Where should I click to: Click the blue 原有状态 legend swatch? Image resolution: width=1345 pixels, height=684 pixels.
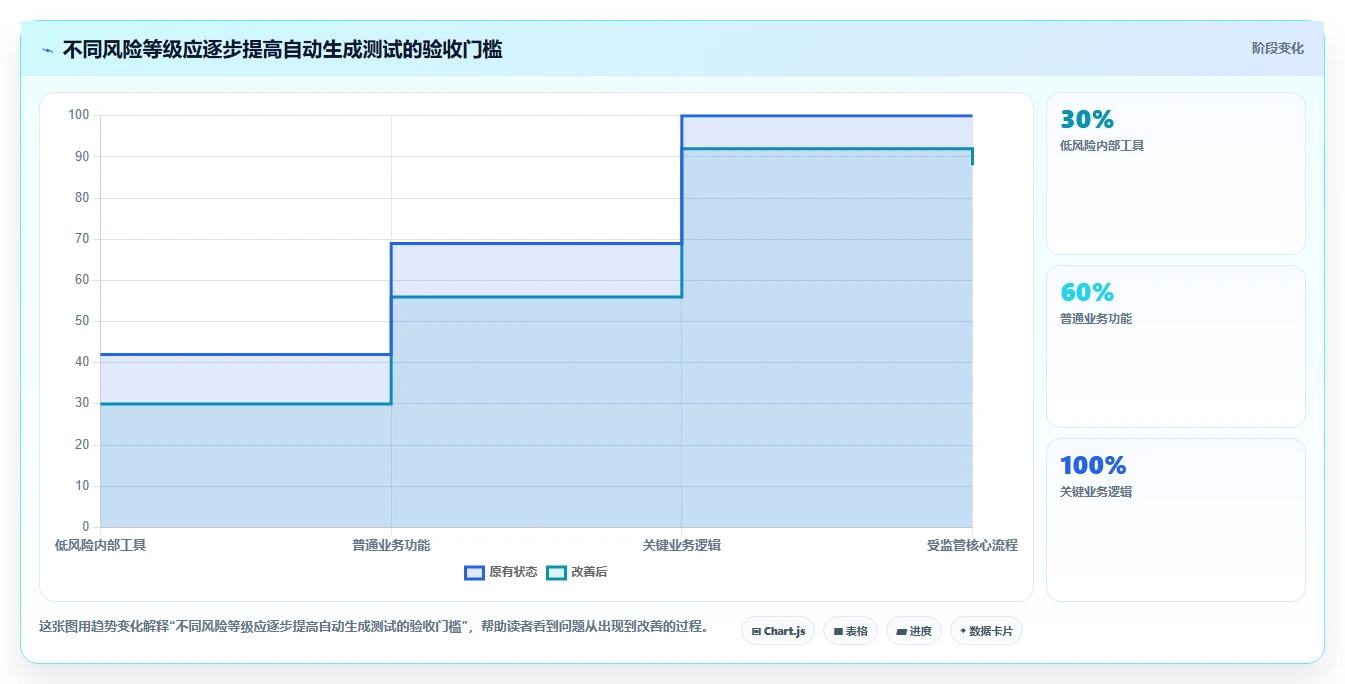475,572
